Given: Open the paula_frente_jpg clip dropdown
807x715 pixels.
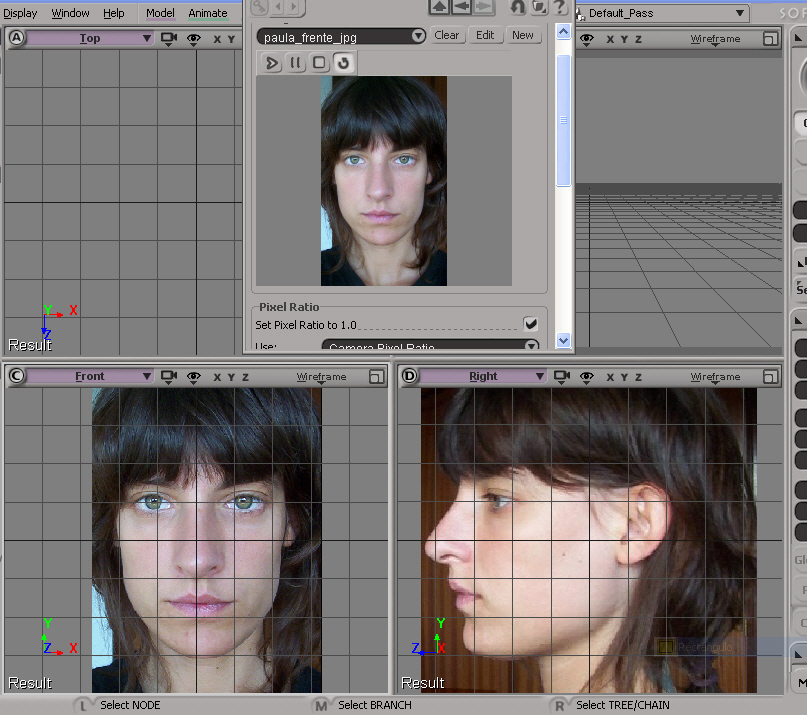Looking at the screenshot, I should 341,36.
